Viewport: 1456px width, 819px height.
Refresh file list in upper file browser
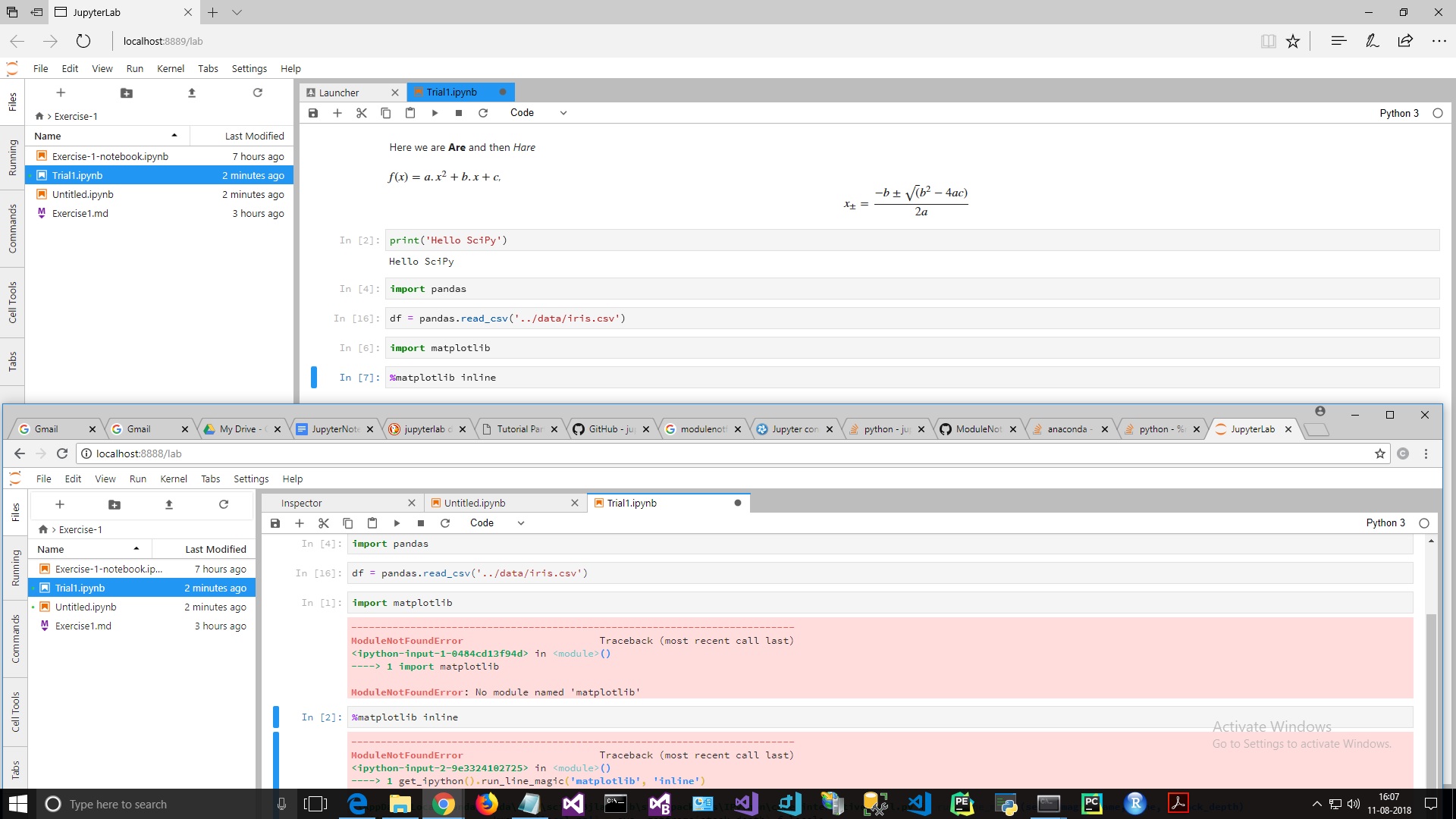(257, 93)
